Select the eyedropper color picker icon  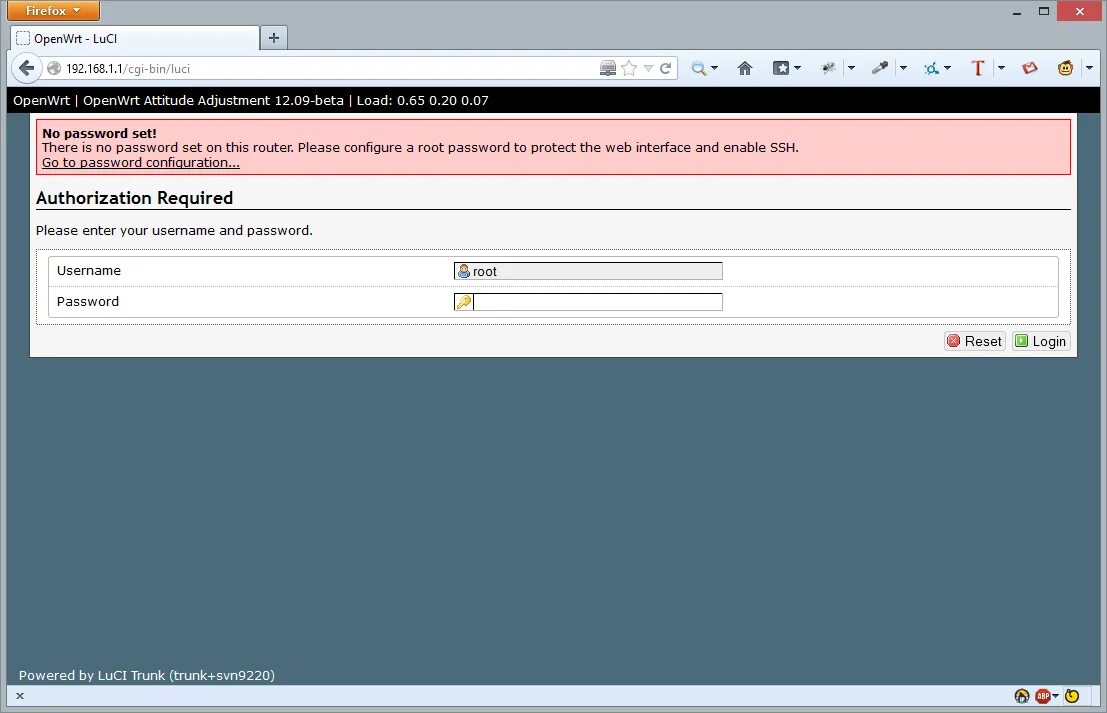tap(880, 68)
